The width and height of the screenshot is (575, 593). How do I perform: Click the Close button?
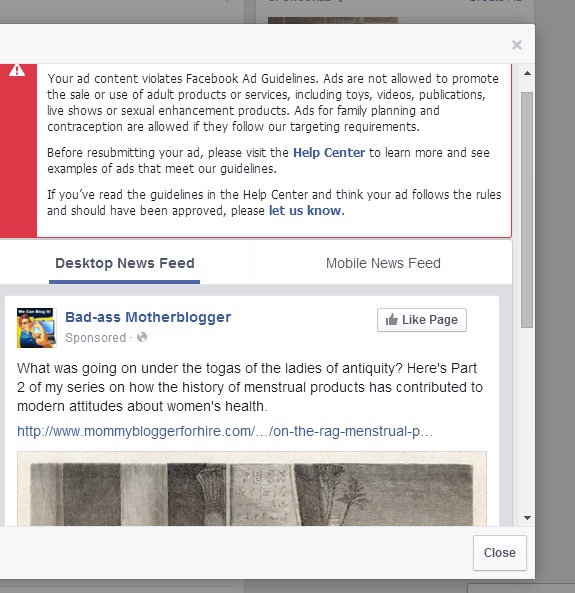tap(500, 553)
